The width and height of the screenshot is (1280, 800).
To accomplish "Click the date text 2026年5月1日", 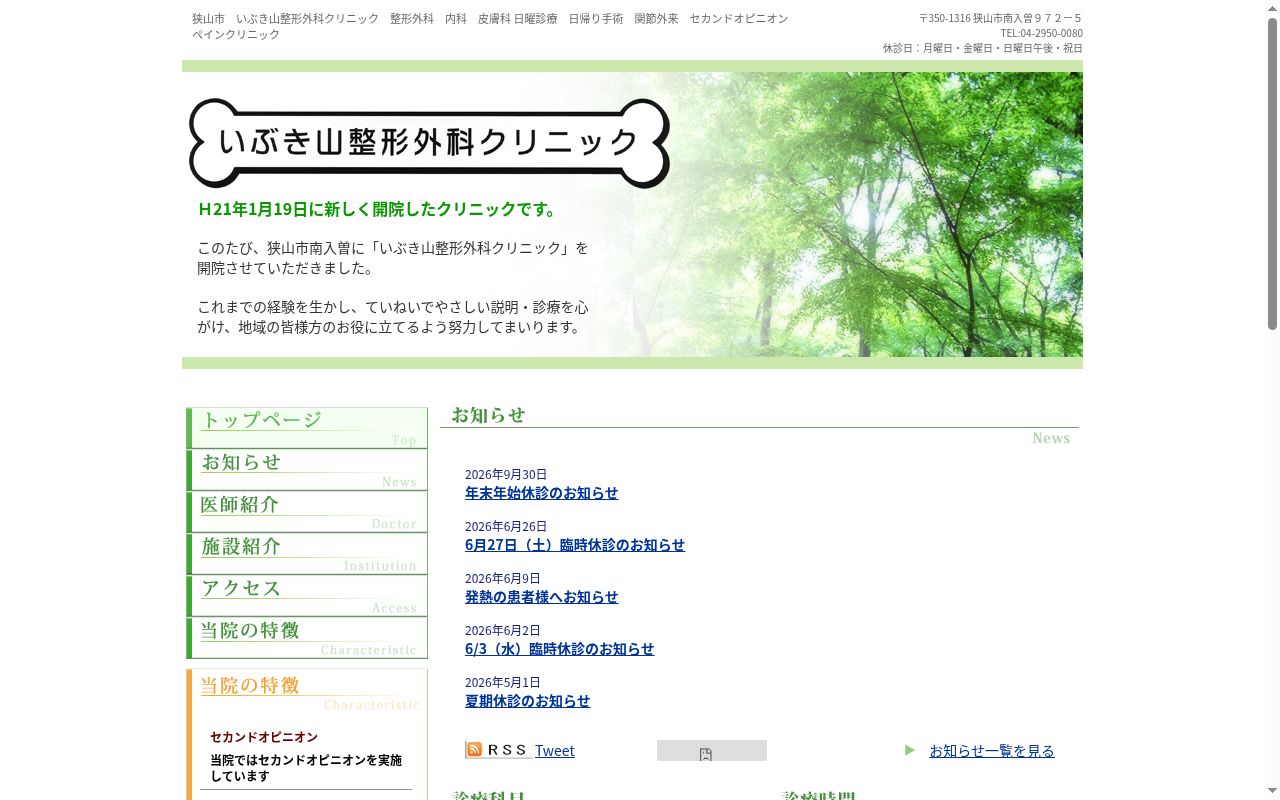I will click(x=503, y=683).
